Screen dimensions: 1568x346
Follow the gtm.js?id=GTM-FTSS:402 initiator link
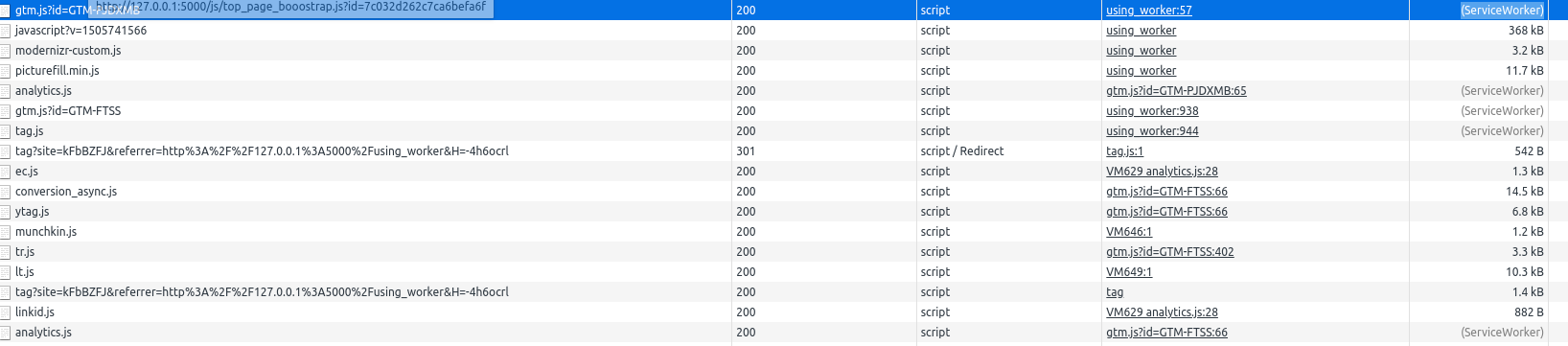1169,252
